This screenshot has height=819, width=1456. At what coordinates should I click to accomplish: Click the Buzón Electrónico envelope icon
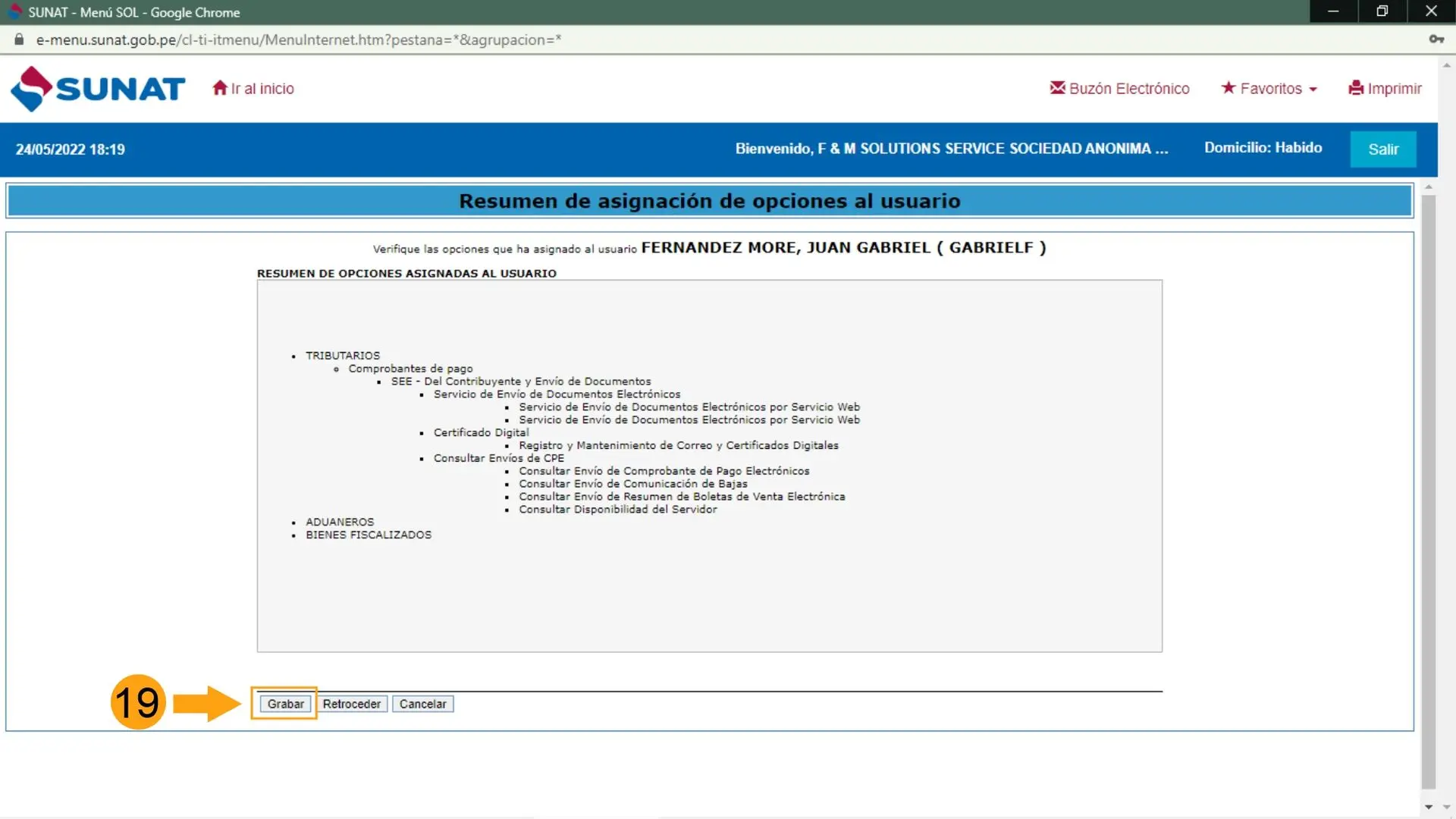coord(1057,88)
